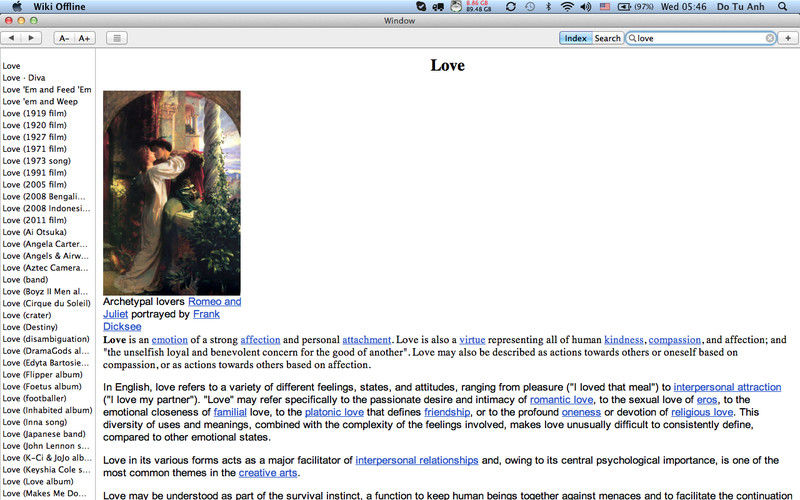Screen dimensions: 800x500
Task: Follow the oneness link
Action: point(581,412)
